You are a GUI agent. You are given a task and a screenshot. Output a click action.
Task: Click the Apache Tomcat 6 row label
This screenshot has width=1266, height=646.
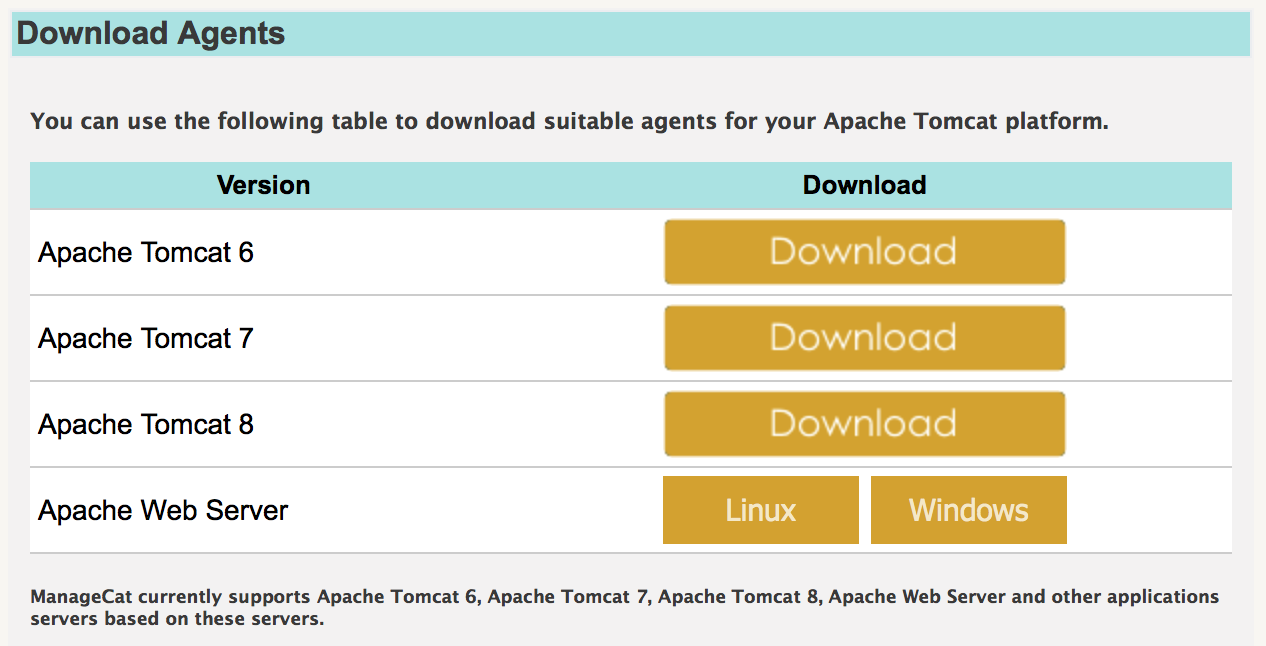[146, 253]
